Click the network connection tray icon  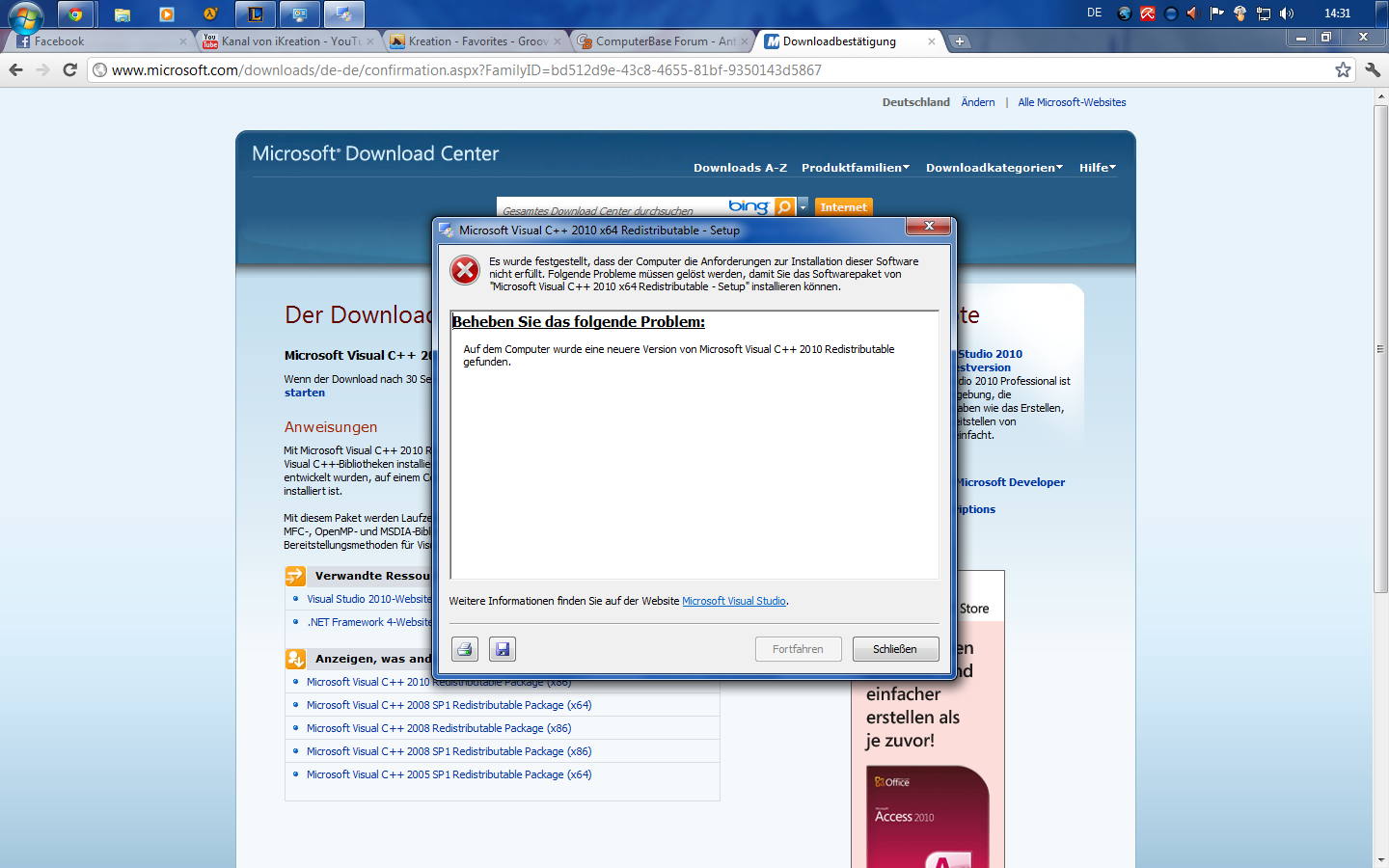coord(1263,14)
